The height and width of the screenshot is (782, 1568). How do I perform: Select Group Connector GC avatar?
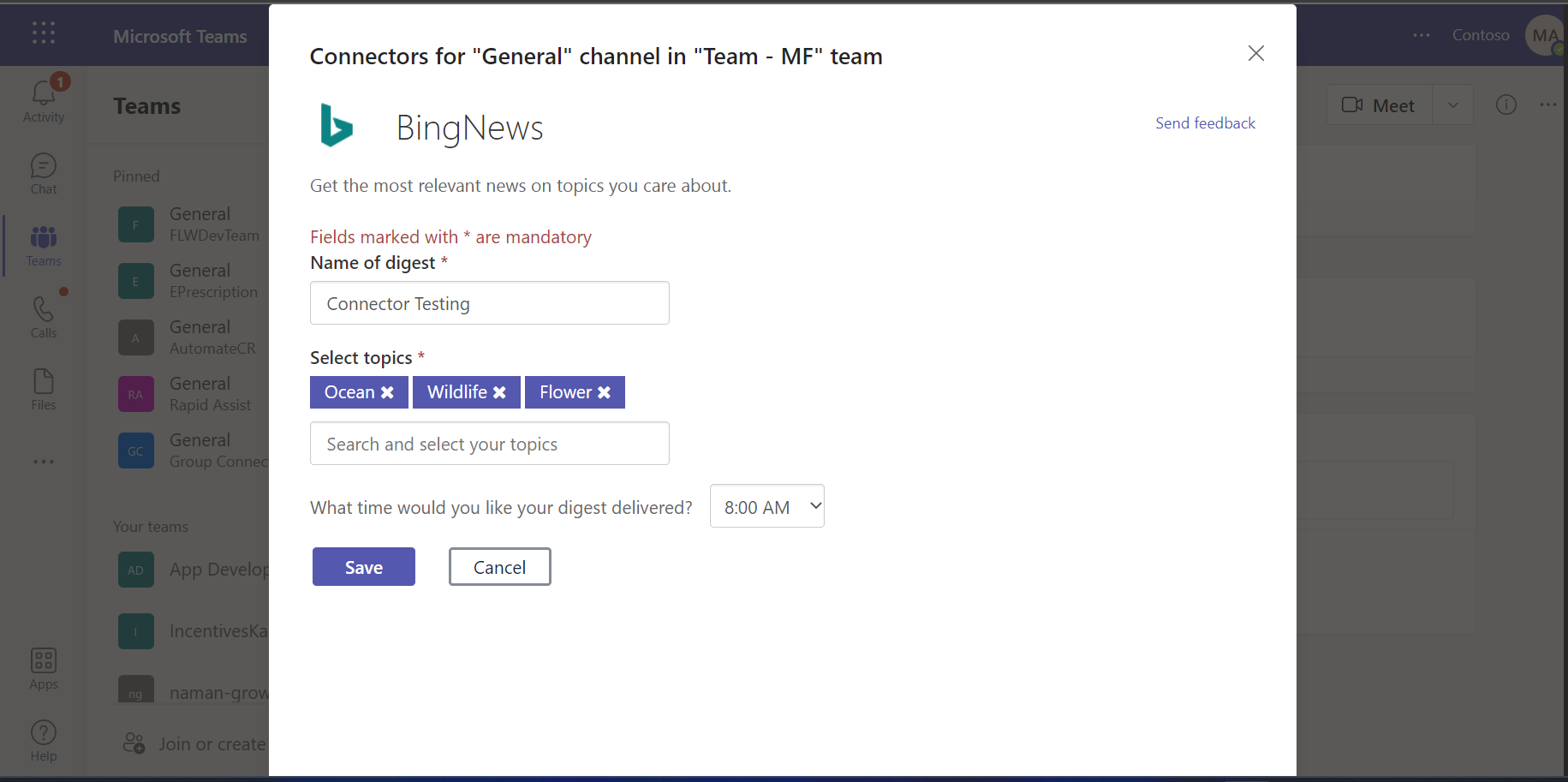click(x=136, y=451)
